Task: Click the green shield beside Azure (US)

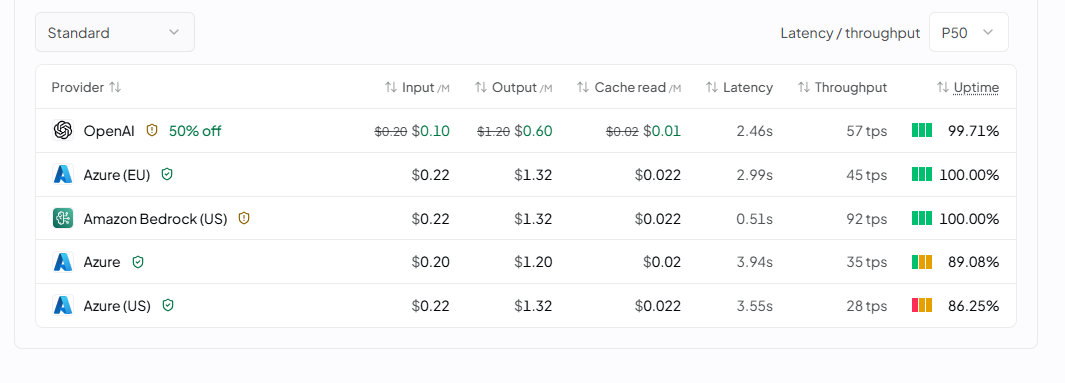Action: click(168, 306)
